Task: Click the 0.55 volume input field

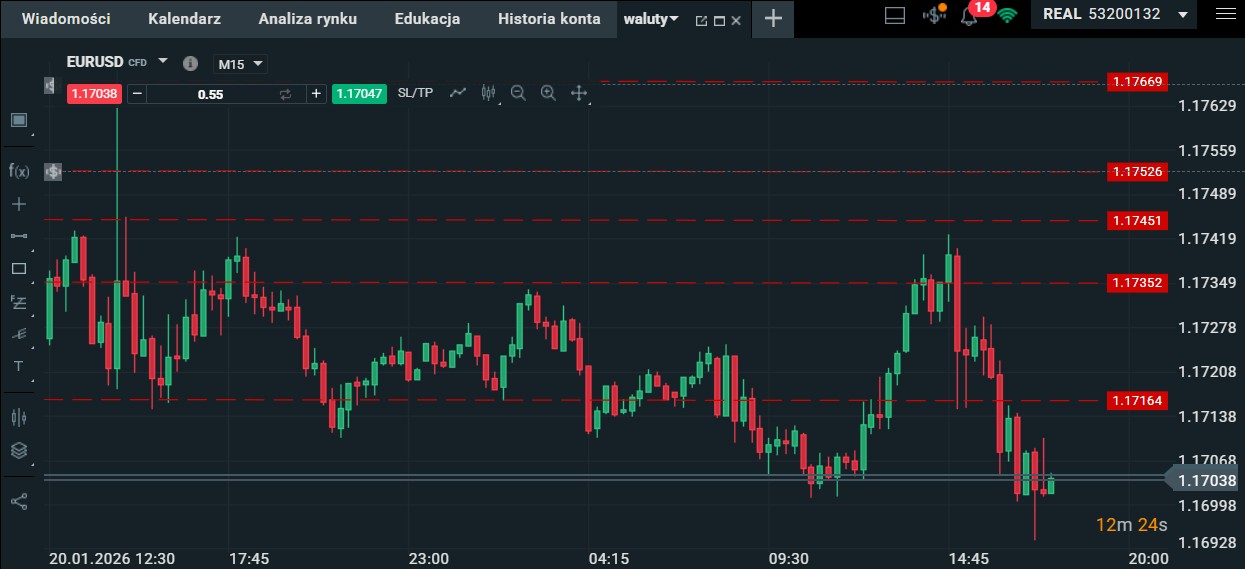Action: click(x=210, y=94)
